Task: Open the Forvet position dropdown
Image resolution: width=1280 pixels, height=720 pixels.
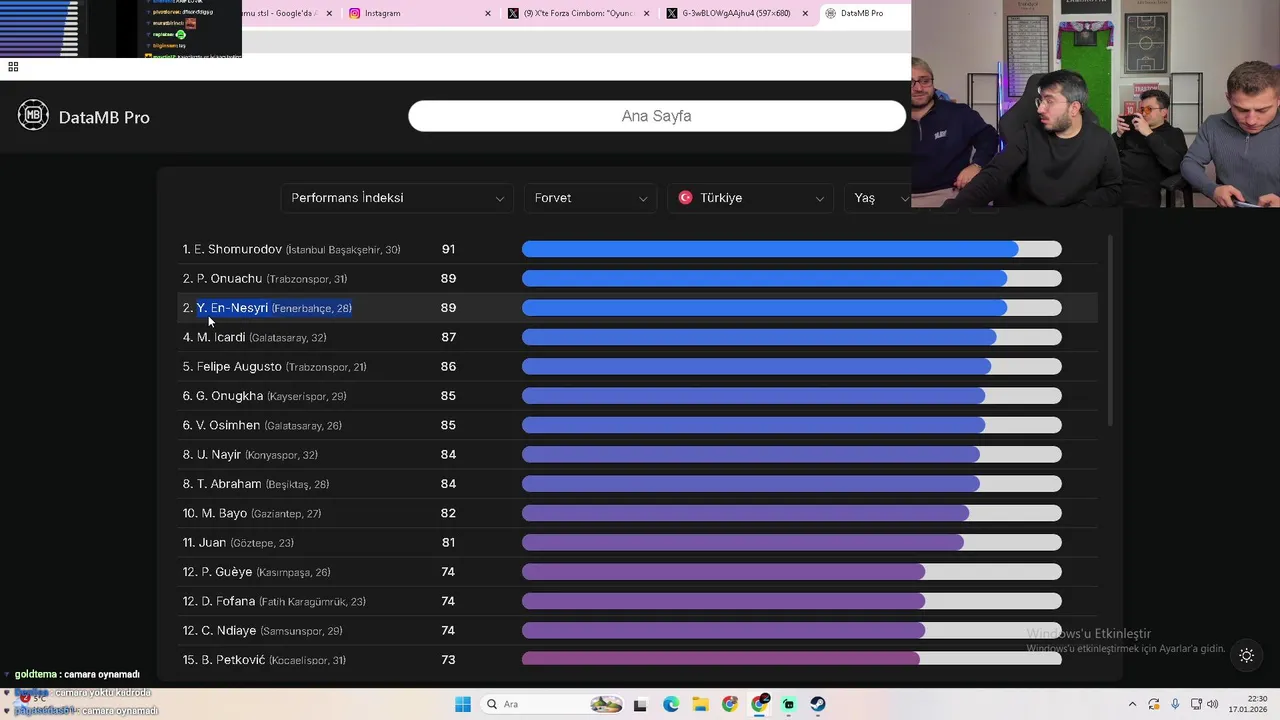Action: click(x=590, y=198)
